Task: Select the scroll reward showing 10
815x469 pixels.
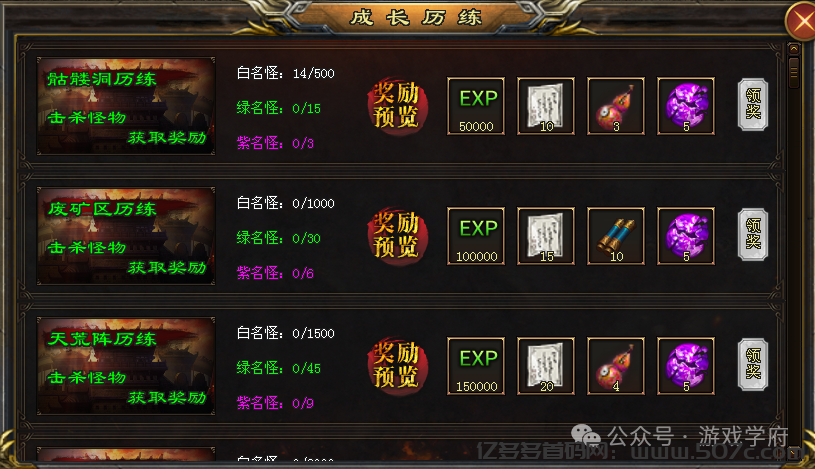Action: point(546,106)
